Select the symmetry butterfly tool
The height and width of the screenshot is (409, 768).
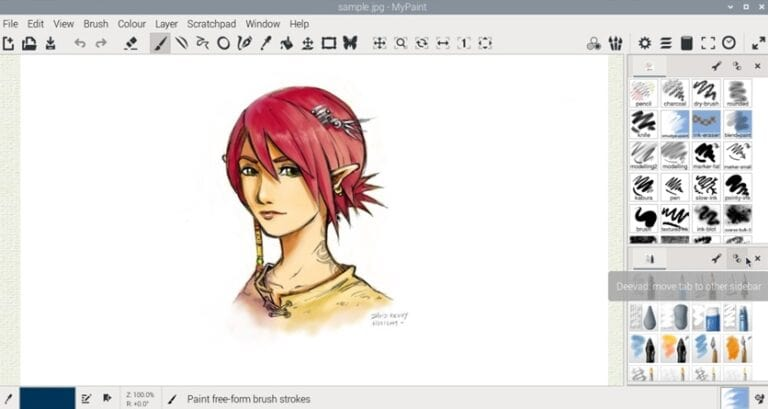point(350,43)
